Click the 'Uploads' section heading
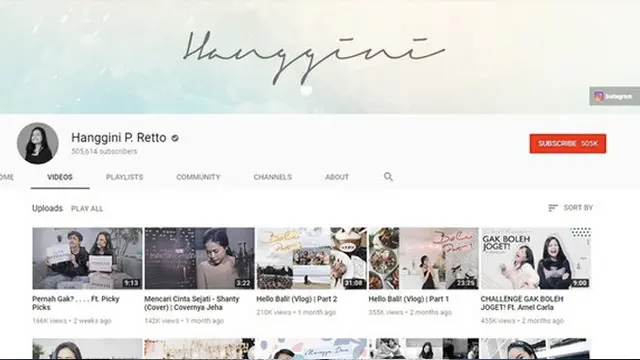Viewport: 640px width, 360px height. pyautogui.click(x=47, y=208)
